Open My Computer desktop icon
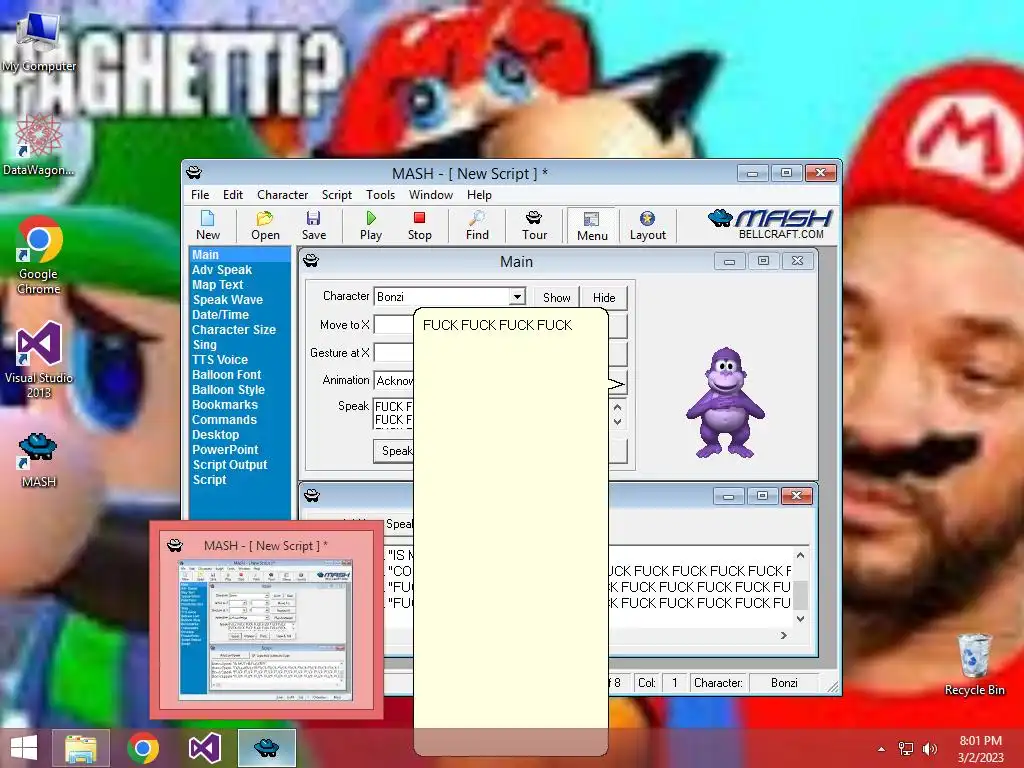 click(x=39, y=42)
